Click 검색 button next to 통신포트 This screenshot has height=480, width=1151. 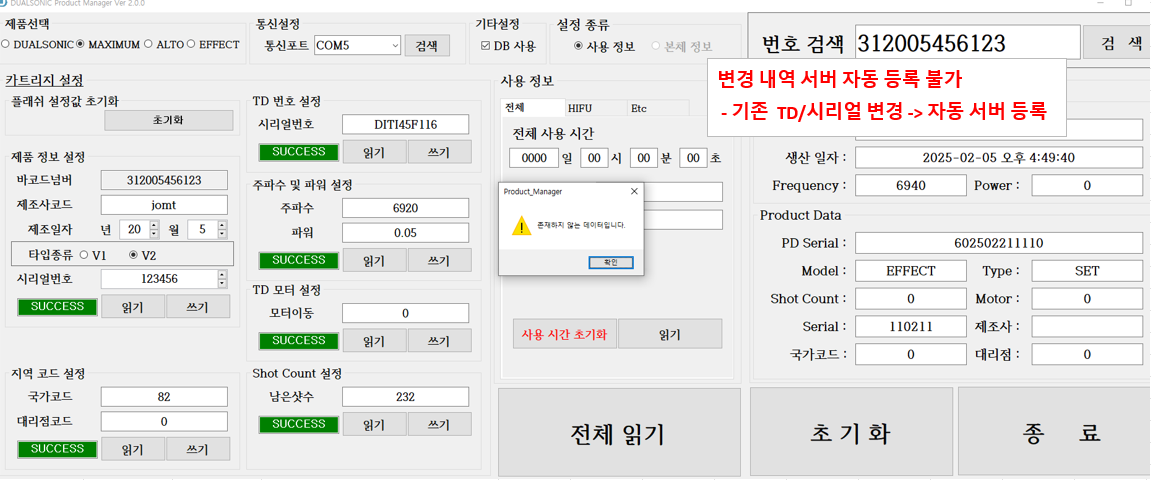click(427, 45)
